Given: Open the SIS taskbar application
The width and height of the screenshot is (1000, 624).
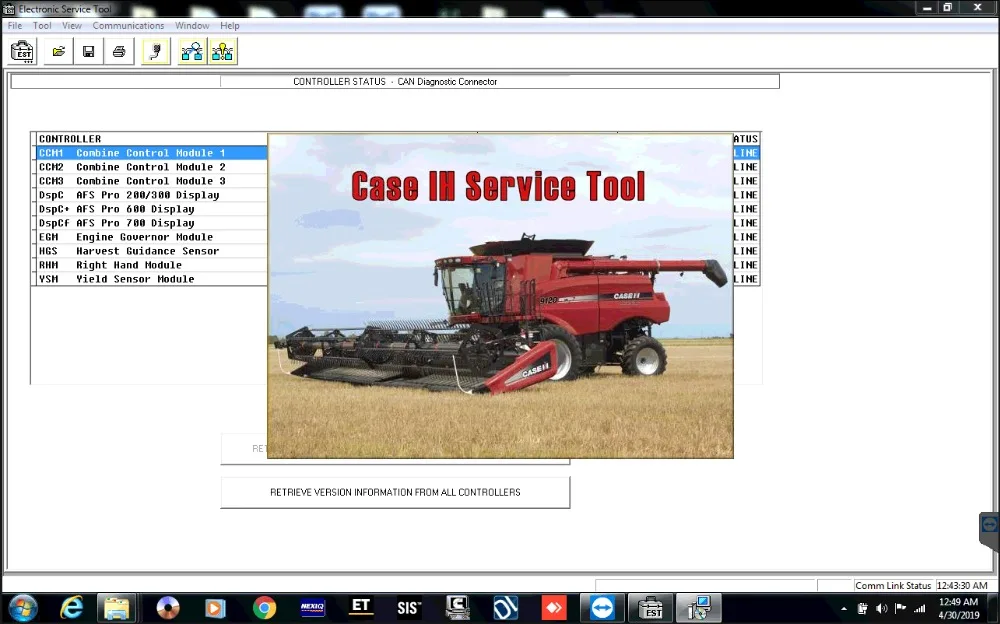Looking at the screenshot, I should [x=409, y=608].
